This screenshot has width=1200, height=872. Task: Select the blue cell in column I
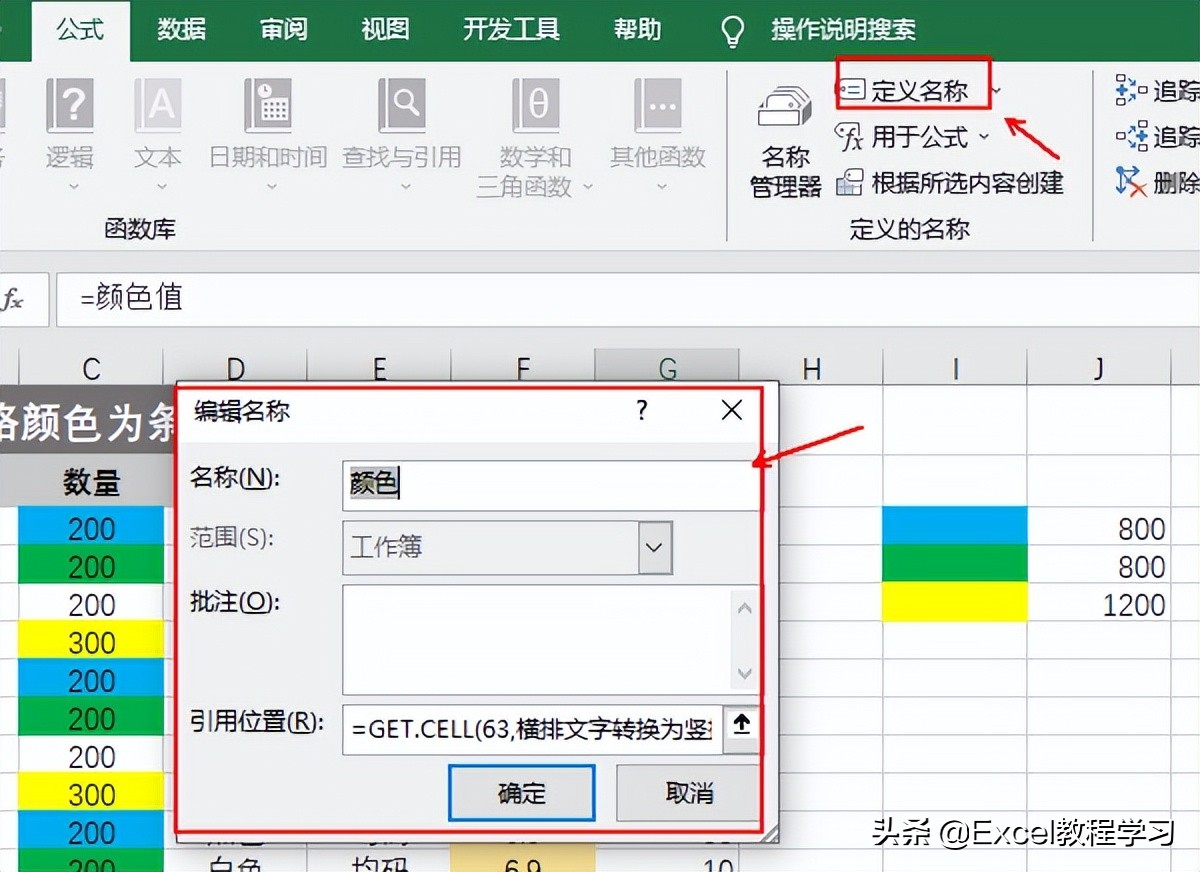(955, 526)
